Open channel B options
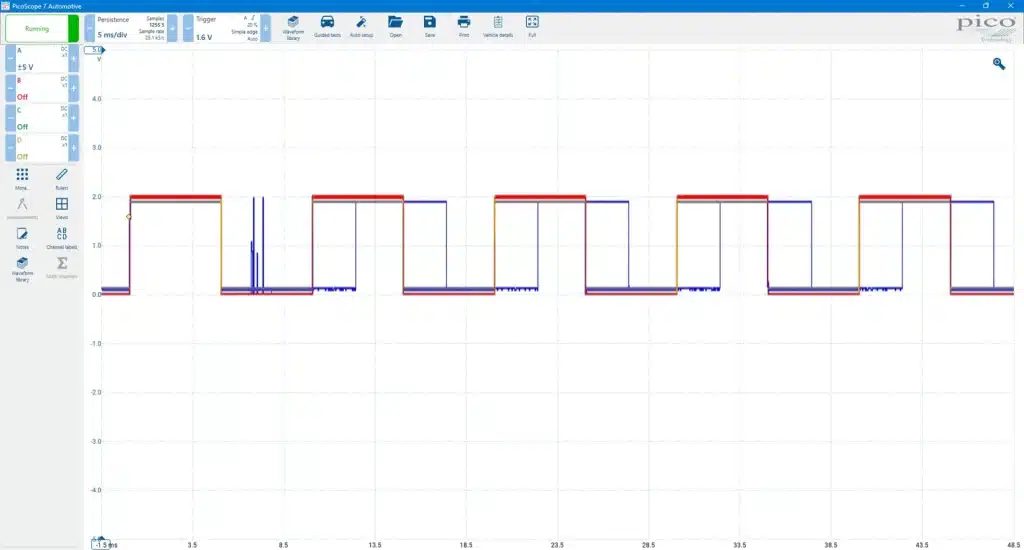 pyautogui.click(x=42, y=88)
